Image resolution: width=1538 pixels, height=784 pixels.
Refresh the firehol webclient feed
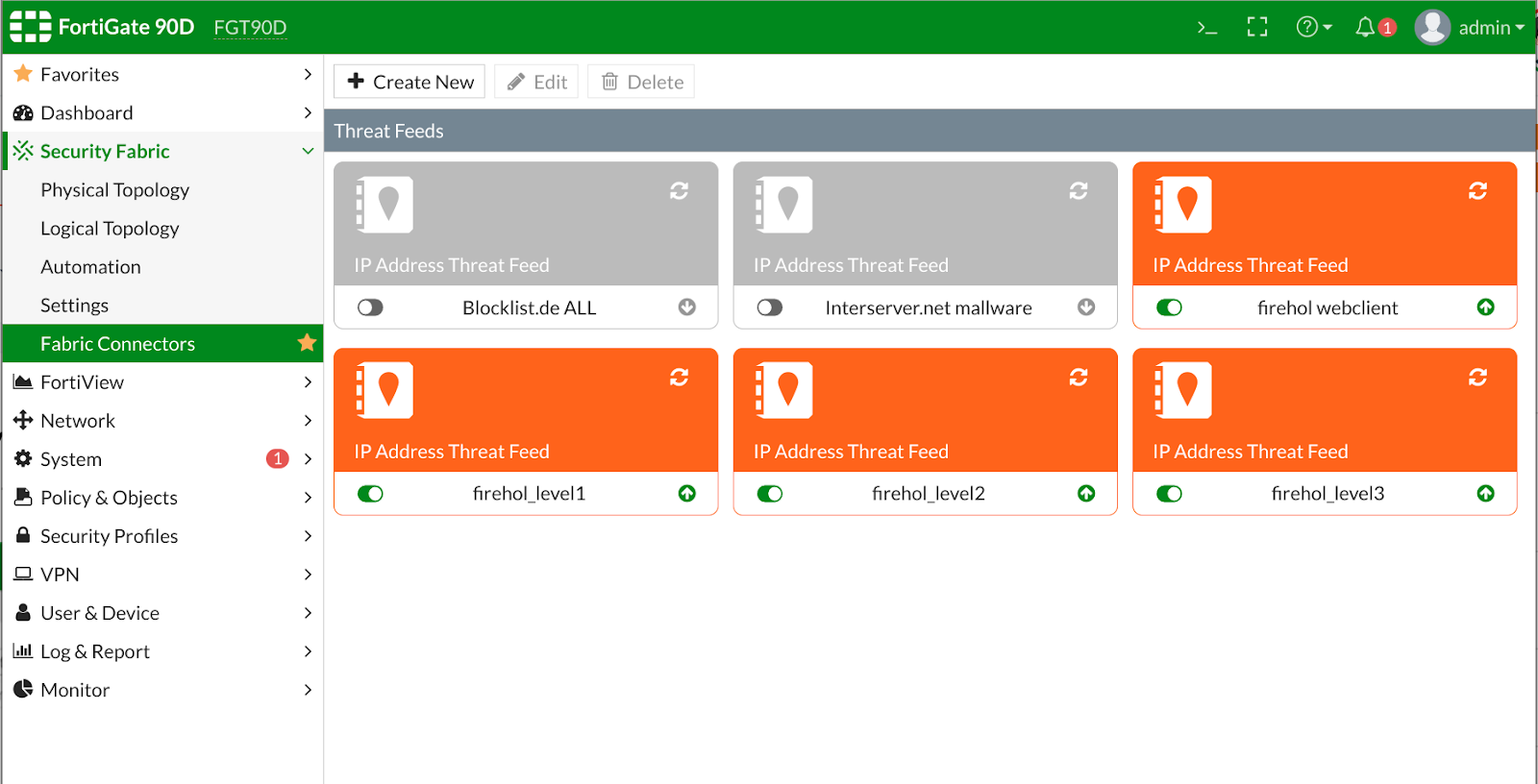[1478, 191]
